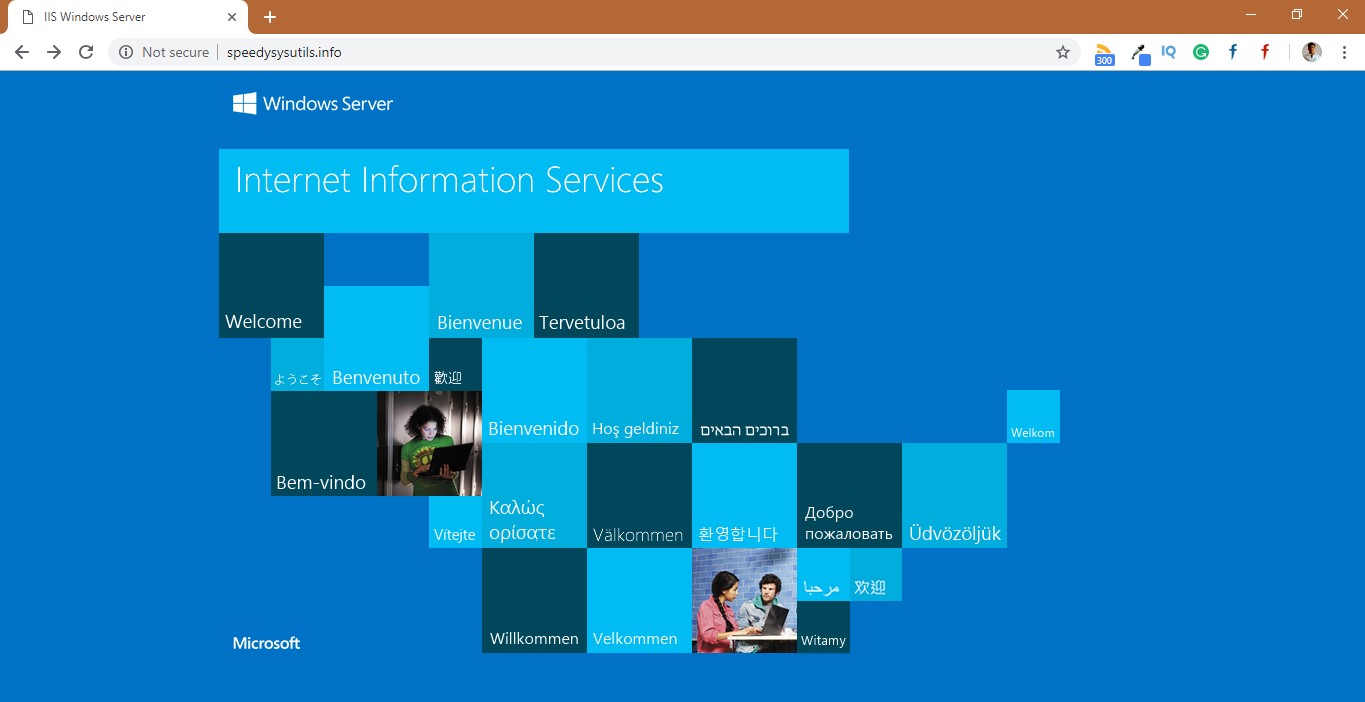Image resolution: width=1365 pixels, height=702 pixels.
Task: Close the IIS Windows Server tab
Action: click(232, 17)
